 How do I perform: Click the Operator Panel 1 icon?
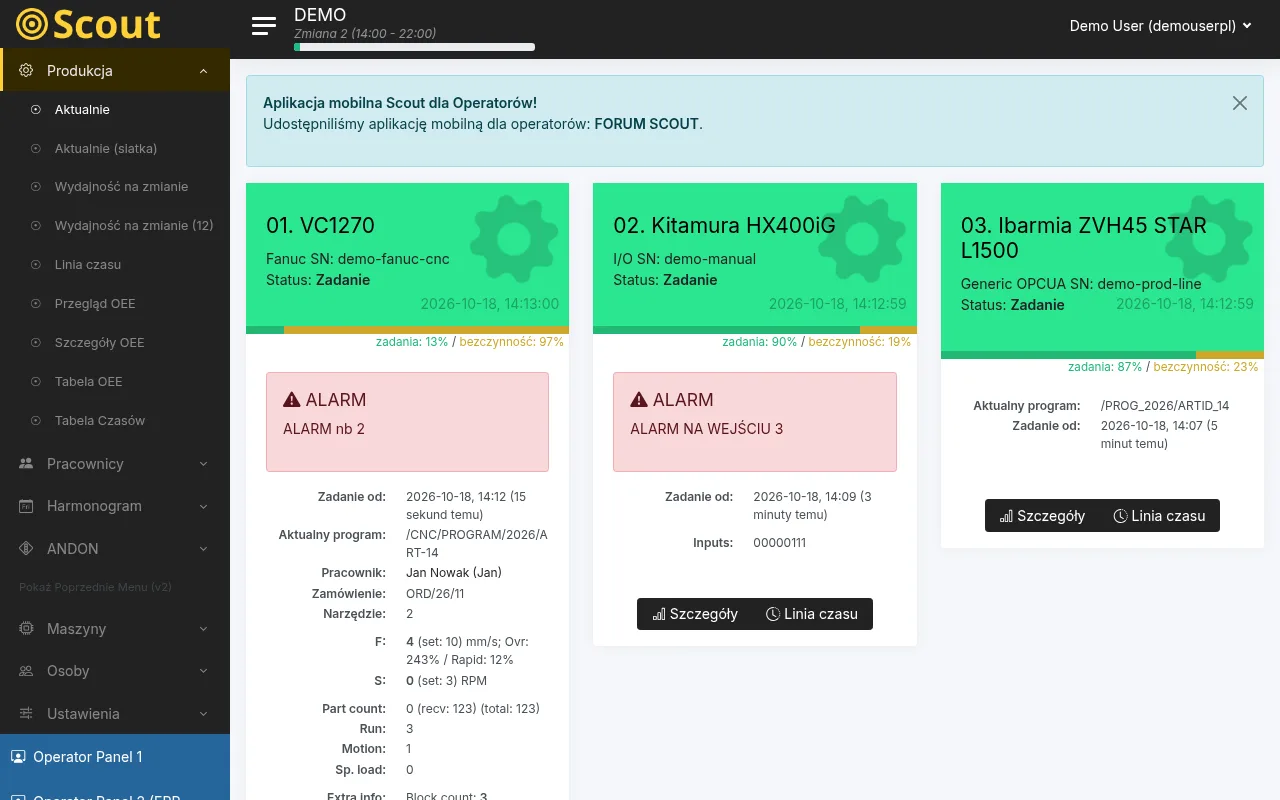(x=18, y=757)
